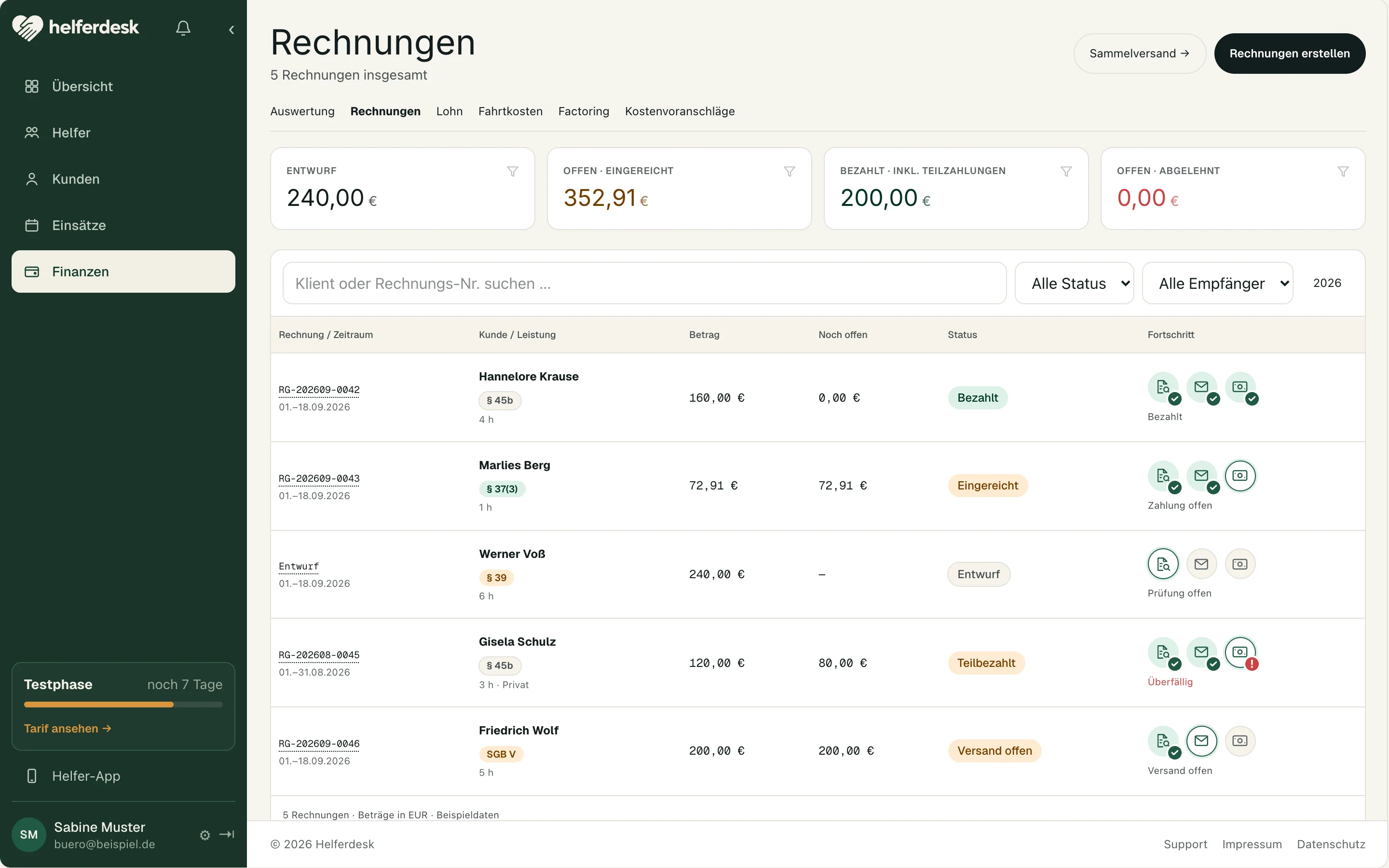Focus the Klient oder Rechnungs-Nr. search field
This screenshot has width=1389, height=868.
(644, 283)
